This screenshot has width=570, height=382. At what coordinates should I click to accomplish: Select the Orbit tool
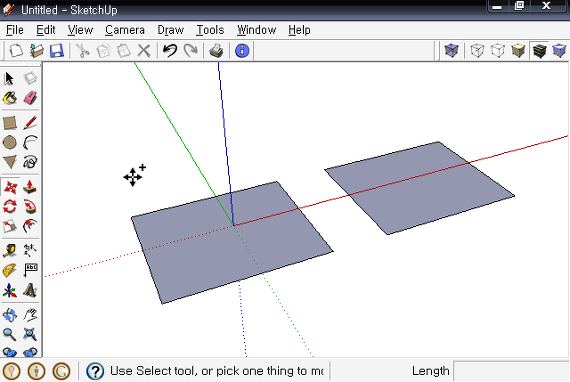click(10, 315)
